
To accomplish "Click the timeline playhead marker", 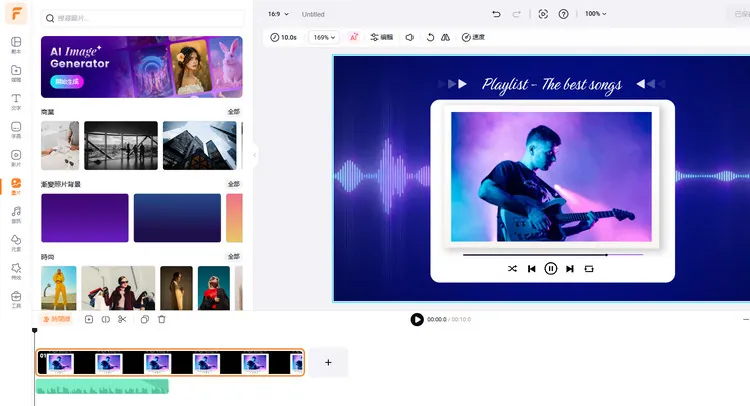I will tap(34, 330).
